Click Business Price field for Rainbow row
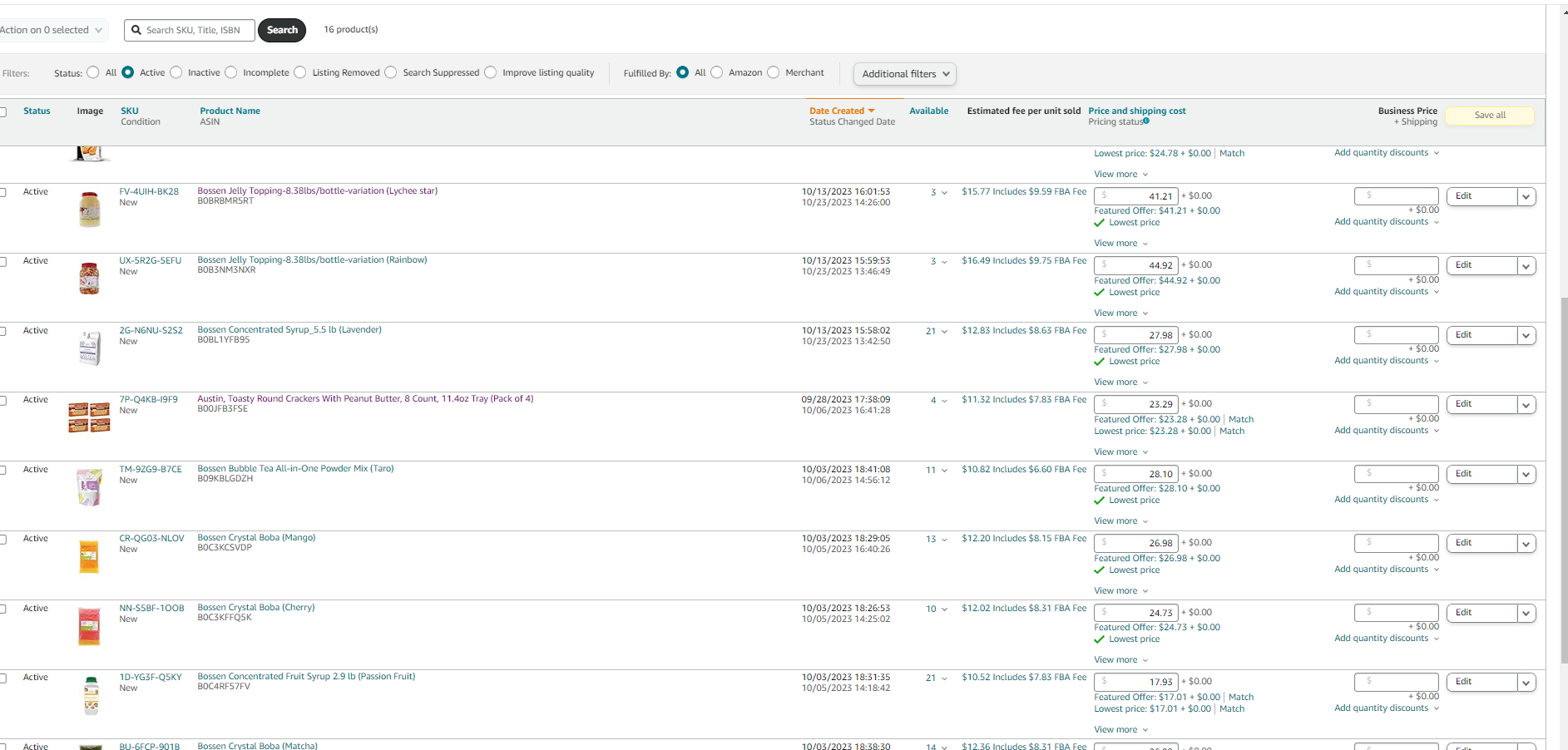The width and height of the screenshot is (1568, 750). (1397, 265)
